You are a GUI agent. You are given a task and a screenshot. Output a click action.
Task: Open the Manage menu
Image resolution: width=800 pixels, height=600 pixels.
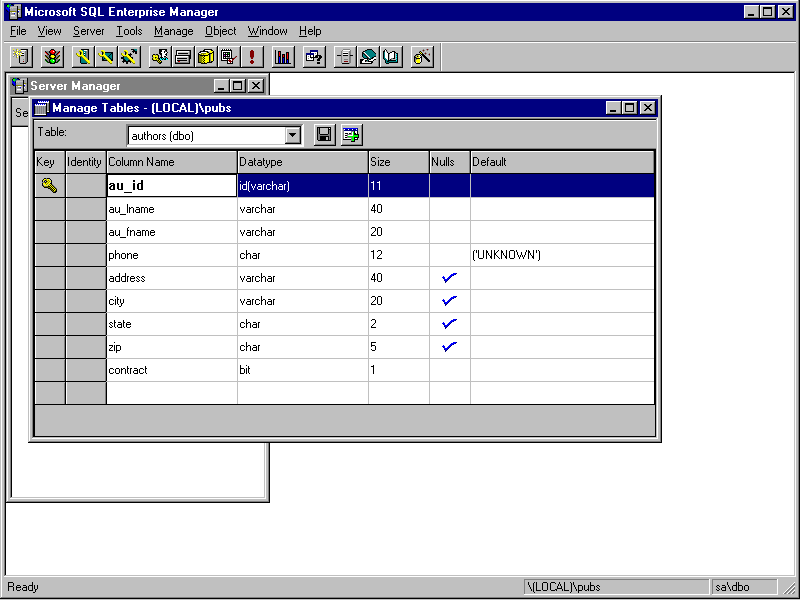pos(172,31)
